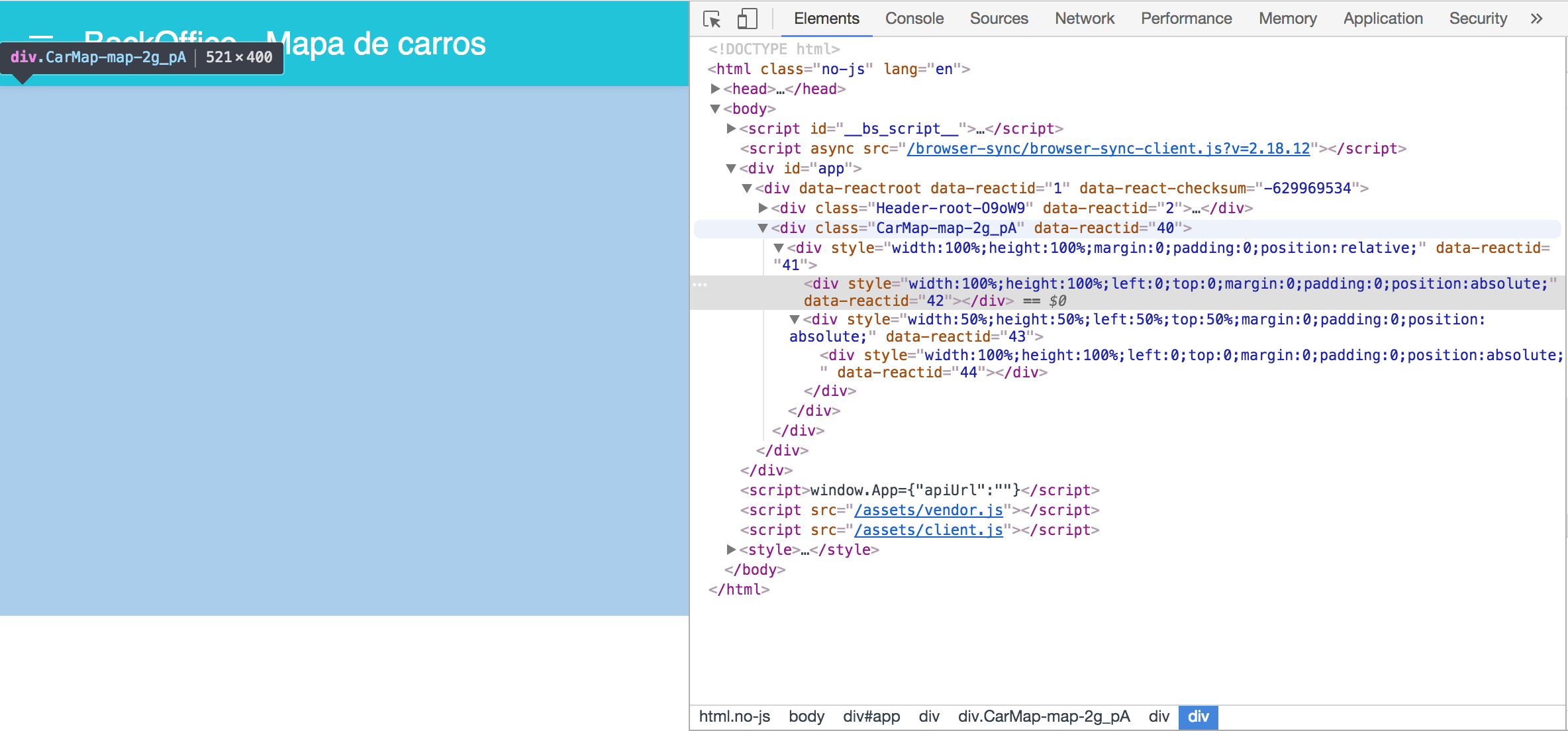Open the browser-sync-client.js link
The width and height of the screenshot is (1568, 731).
pyautogui.click(x=1108, y=148)
